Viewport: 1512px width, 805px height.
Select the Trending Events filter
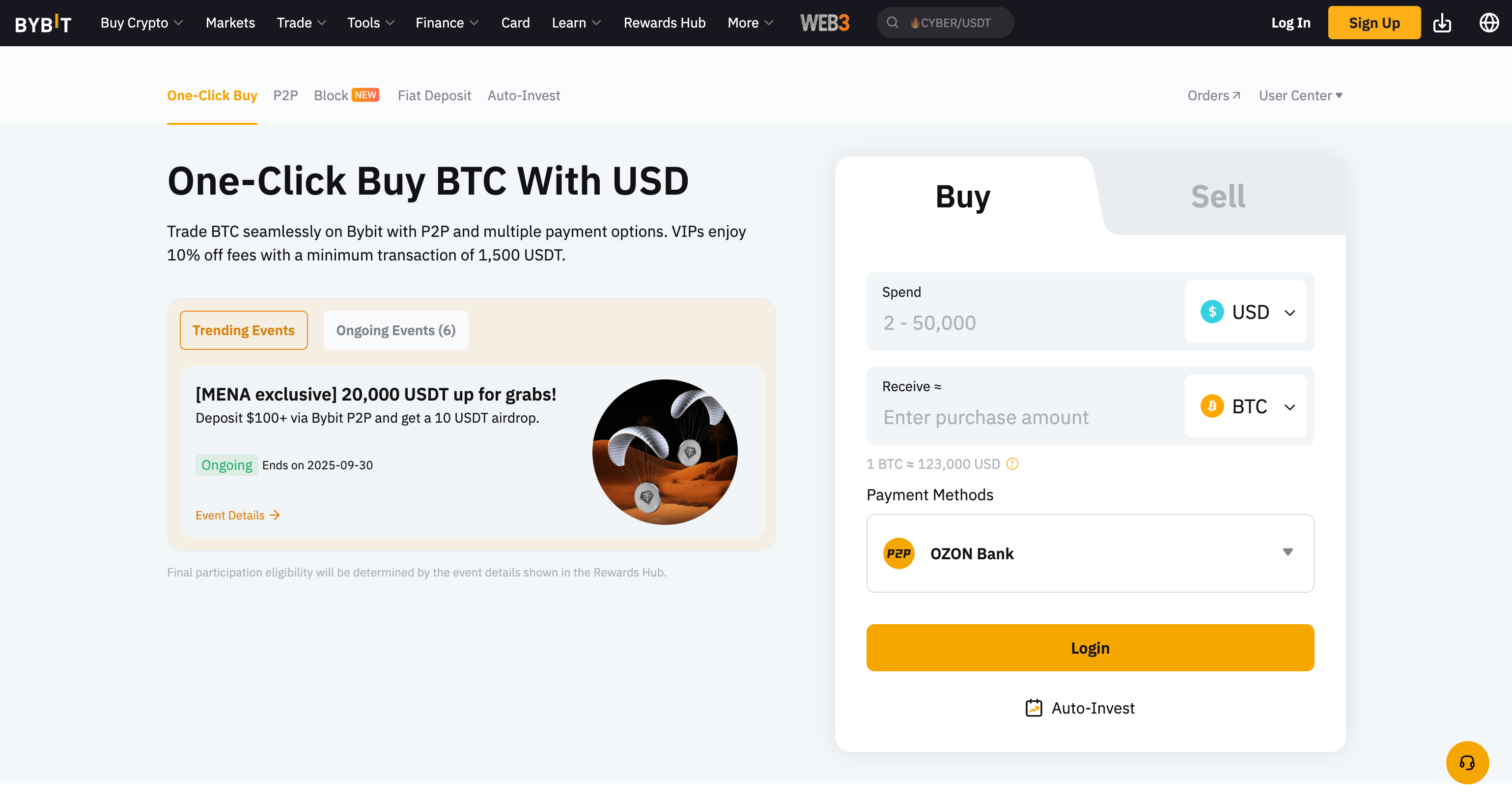point(244,330)
